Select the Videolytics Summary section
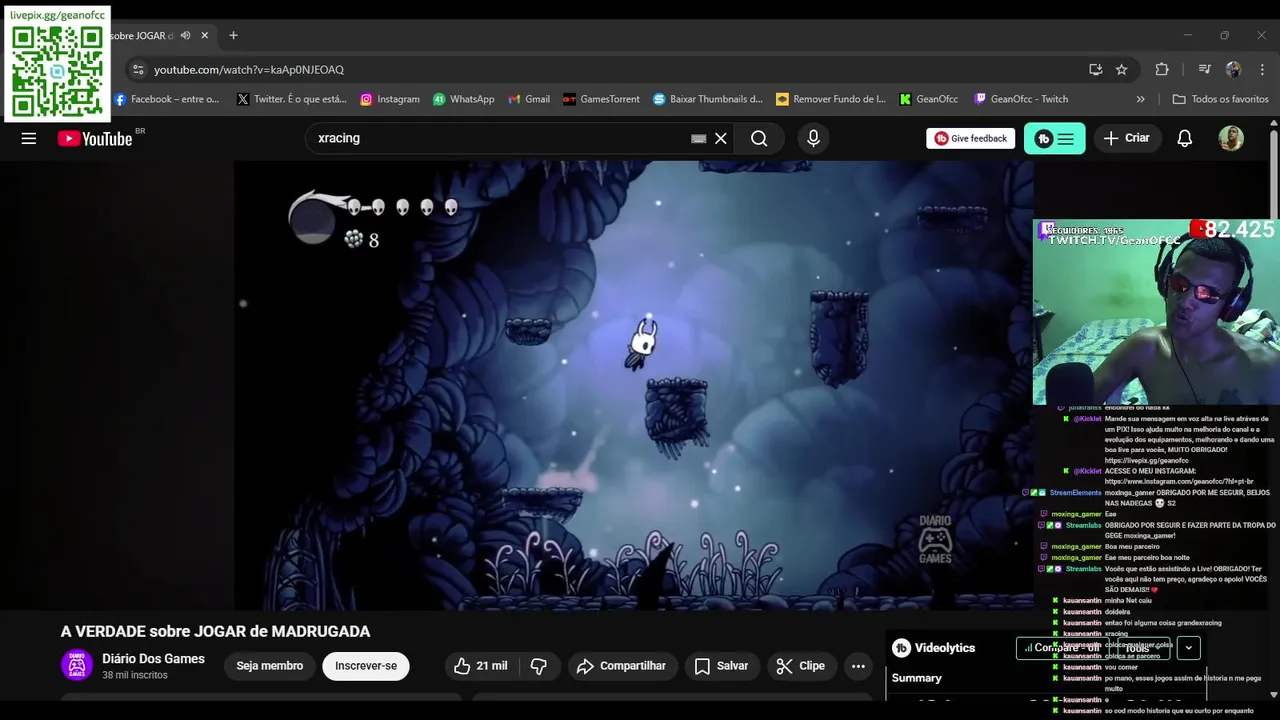 [917, 678]
